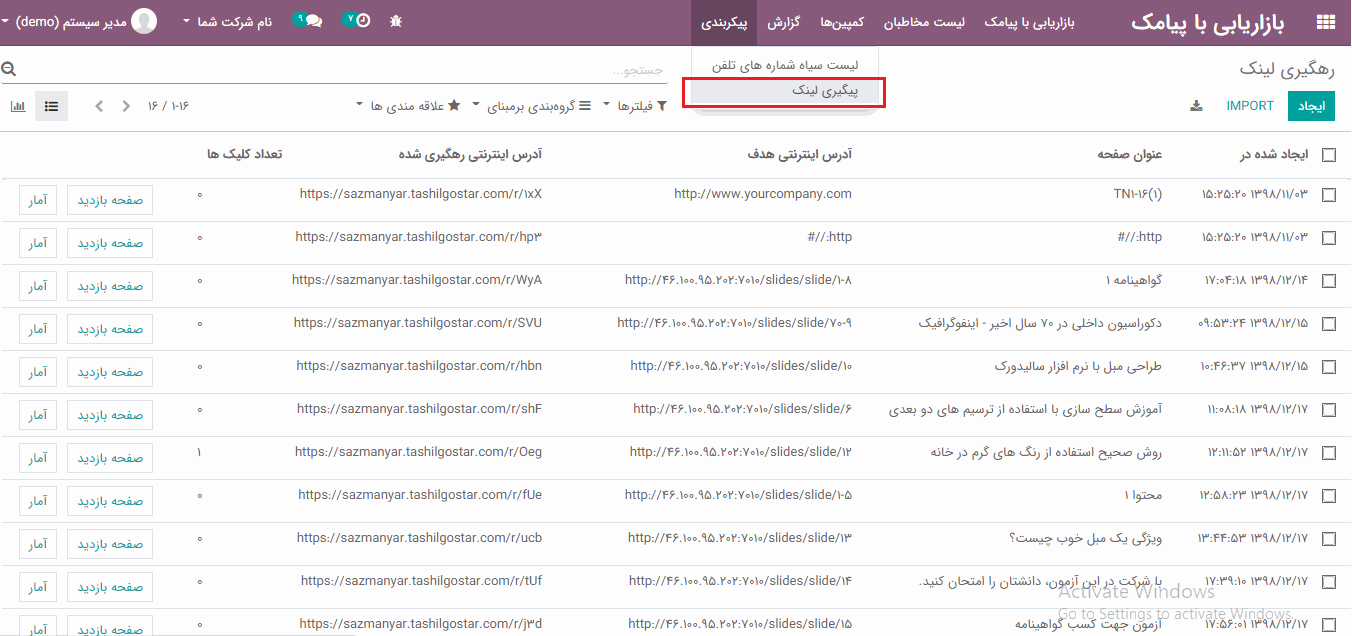This screenshot has width=1352, height=636.
Task: Switch to graph view icon
Action: (x=18, y=106)
